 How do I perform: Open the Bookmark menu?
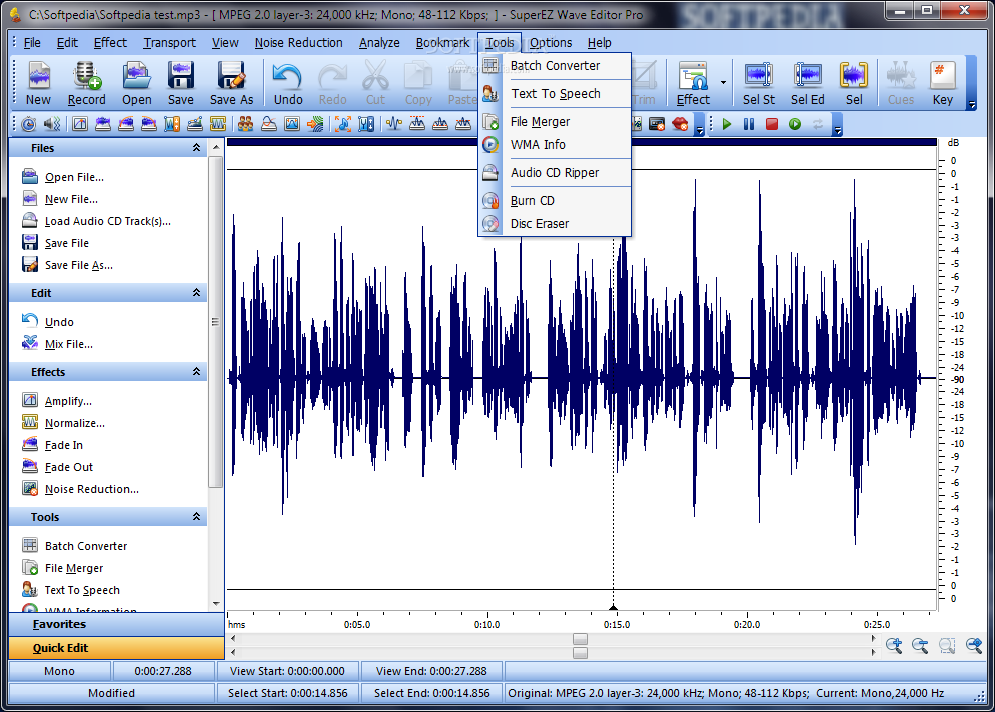[442, 43]
